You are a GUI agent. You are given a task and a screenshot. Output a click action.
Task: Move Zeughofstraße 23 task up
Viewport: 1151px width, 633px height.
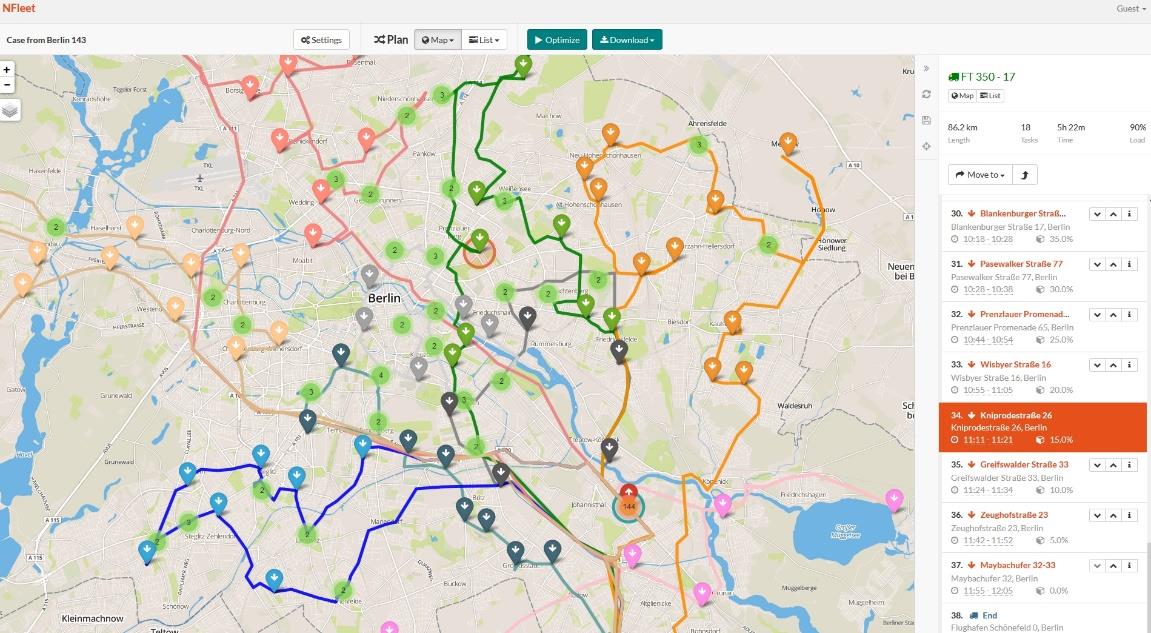click(x=1114, y=516)
